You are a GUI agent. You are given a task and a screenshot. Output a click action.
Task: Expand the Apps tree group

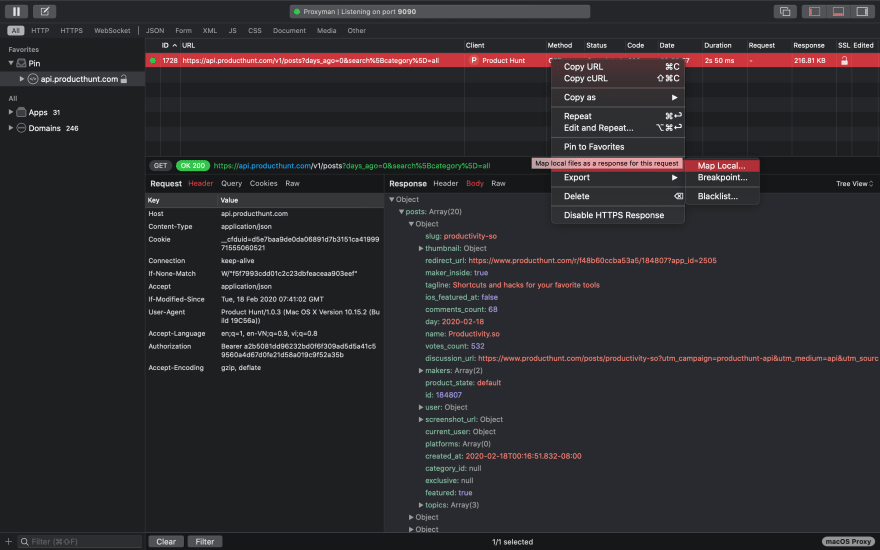tap(11, 112)
